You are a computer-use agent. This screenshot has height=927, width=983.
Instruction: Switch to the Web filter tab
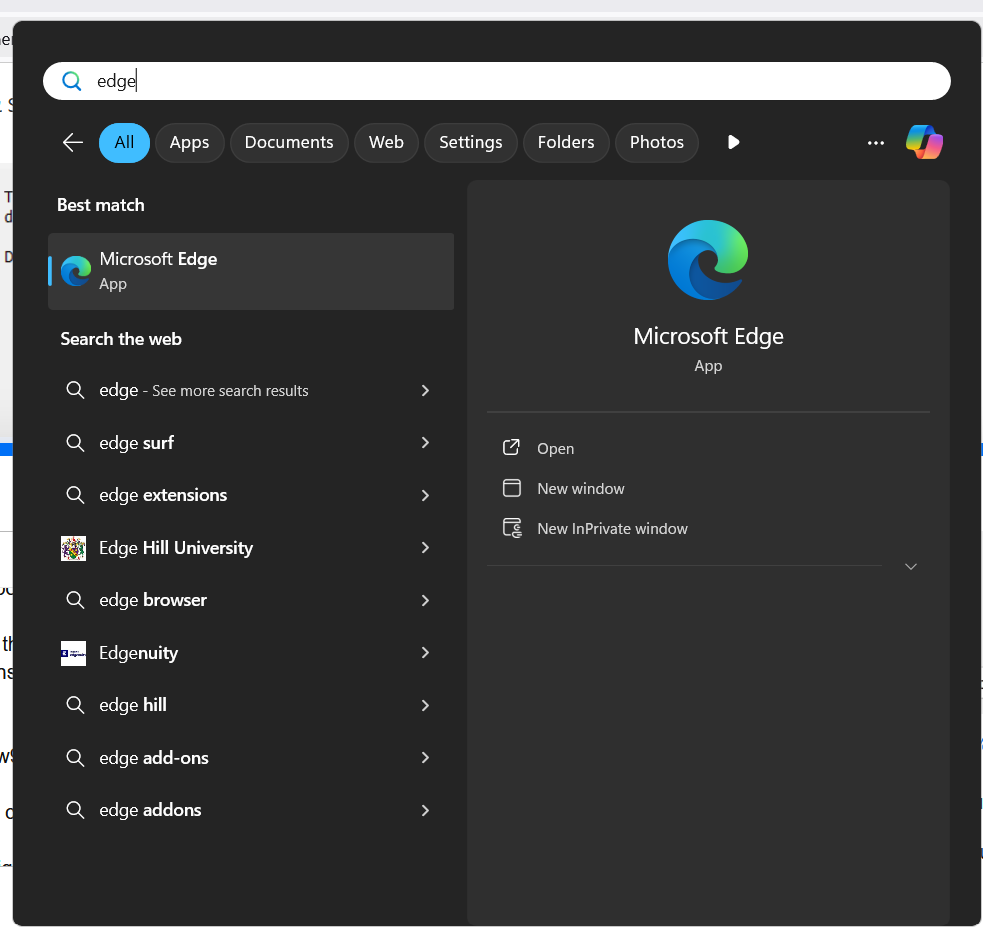pos(386,142)
